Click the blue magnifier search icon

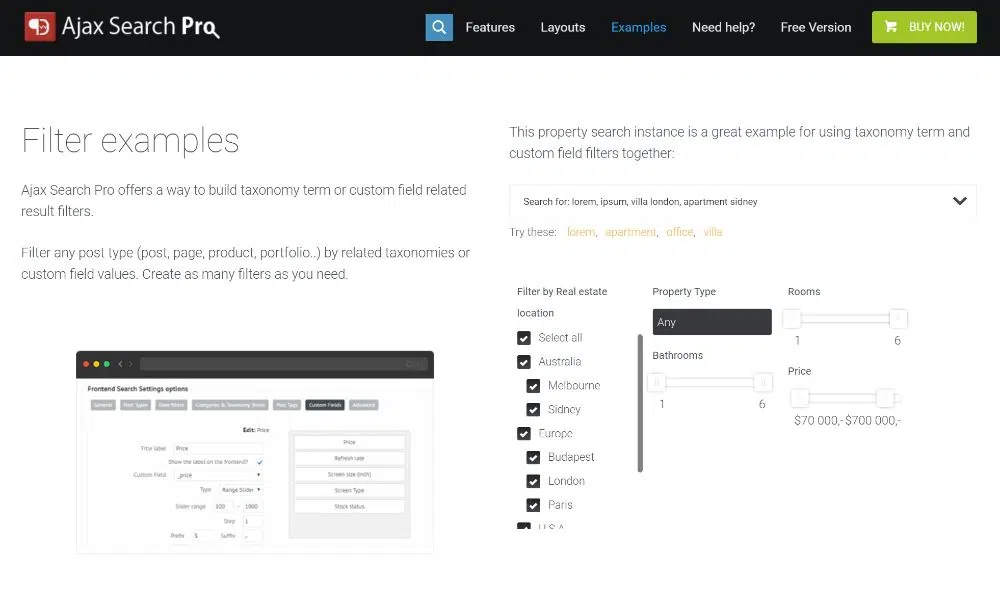click(x=439, y=27)
